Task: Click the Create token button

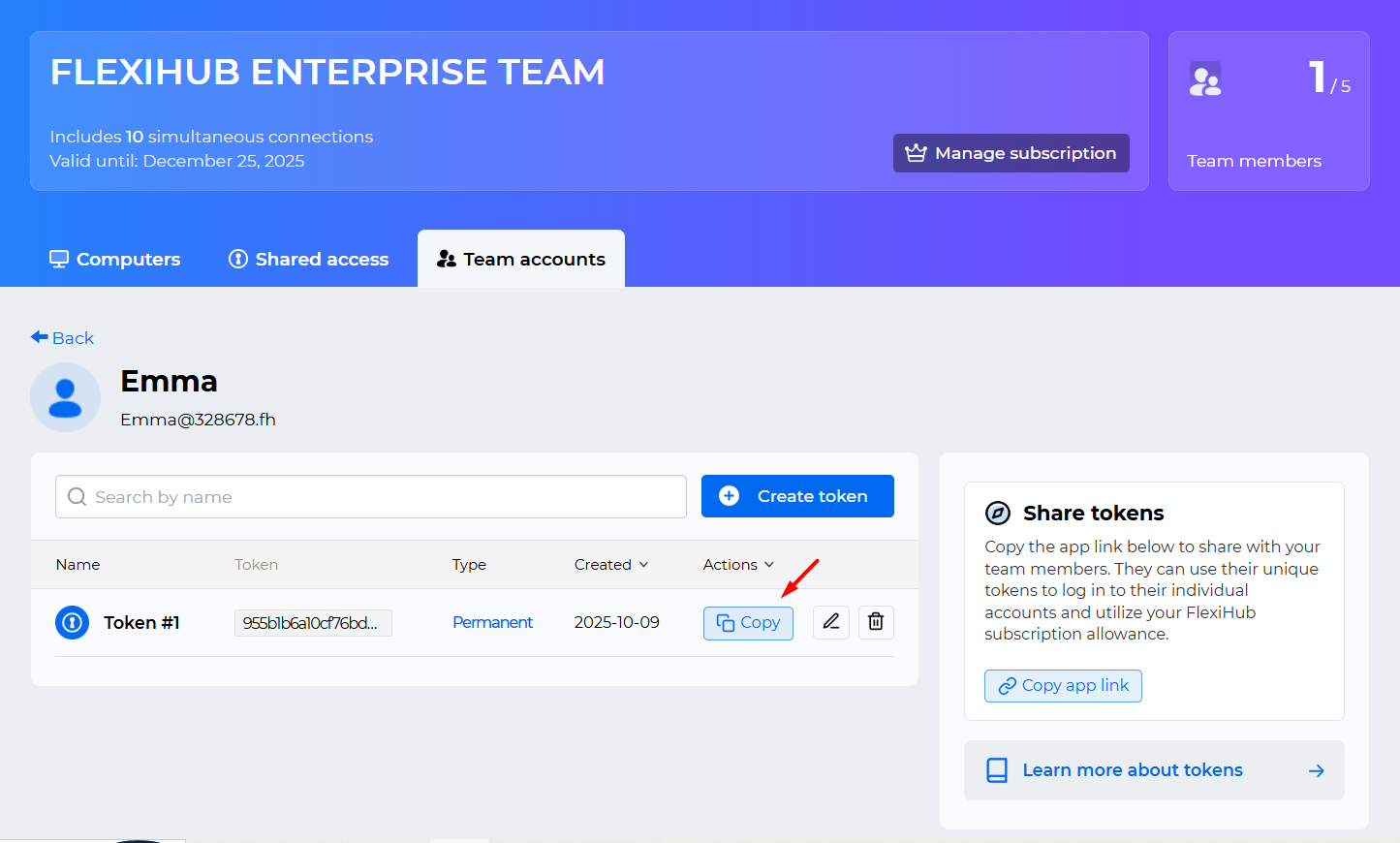Action: [x=797, y=496]
